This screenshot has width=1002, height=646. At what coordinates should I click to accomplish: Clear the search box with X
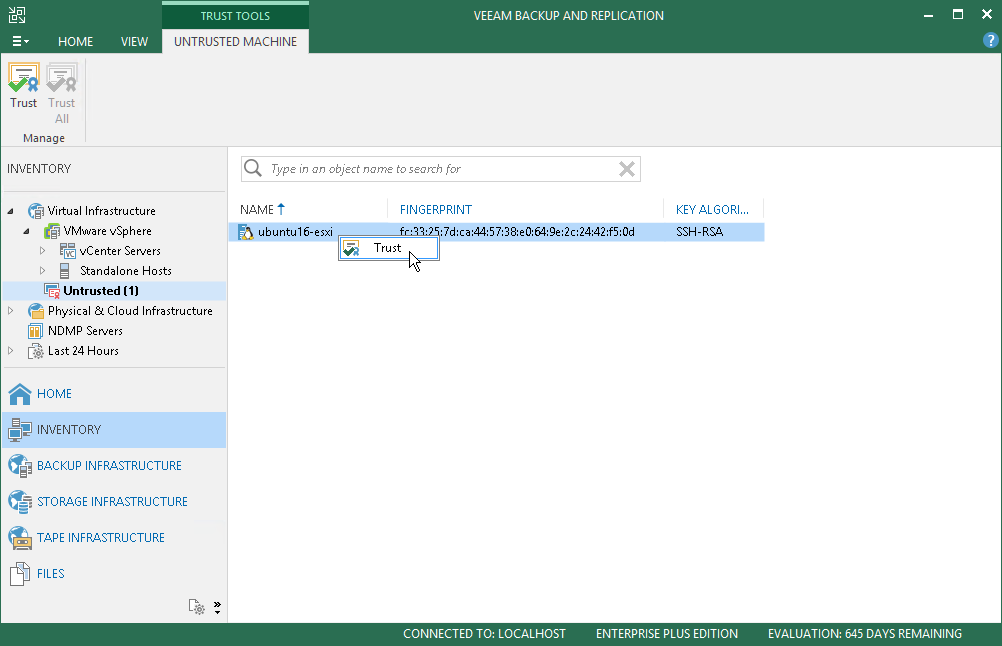627,169
